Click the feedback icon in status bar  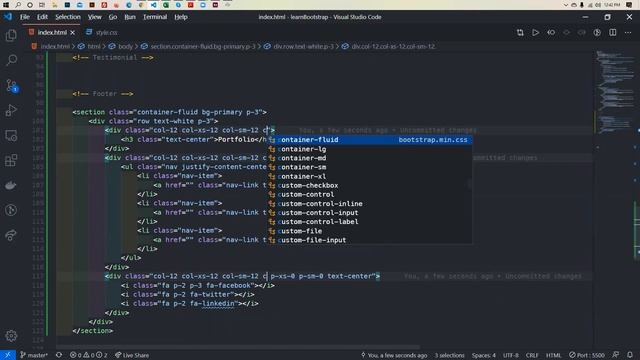tap(616, 355)
